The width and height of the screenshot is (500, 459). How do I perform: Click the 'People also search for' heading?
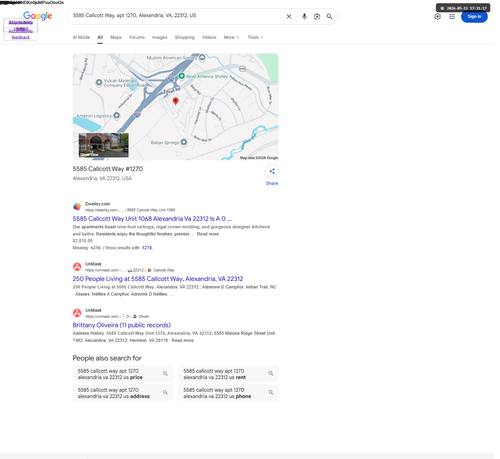coord(107,358)
